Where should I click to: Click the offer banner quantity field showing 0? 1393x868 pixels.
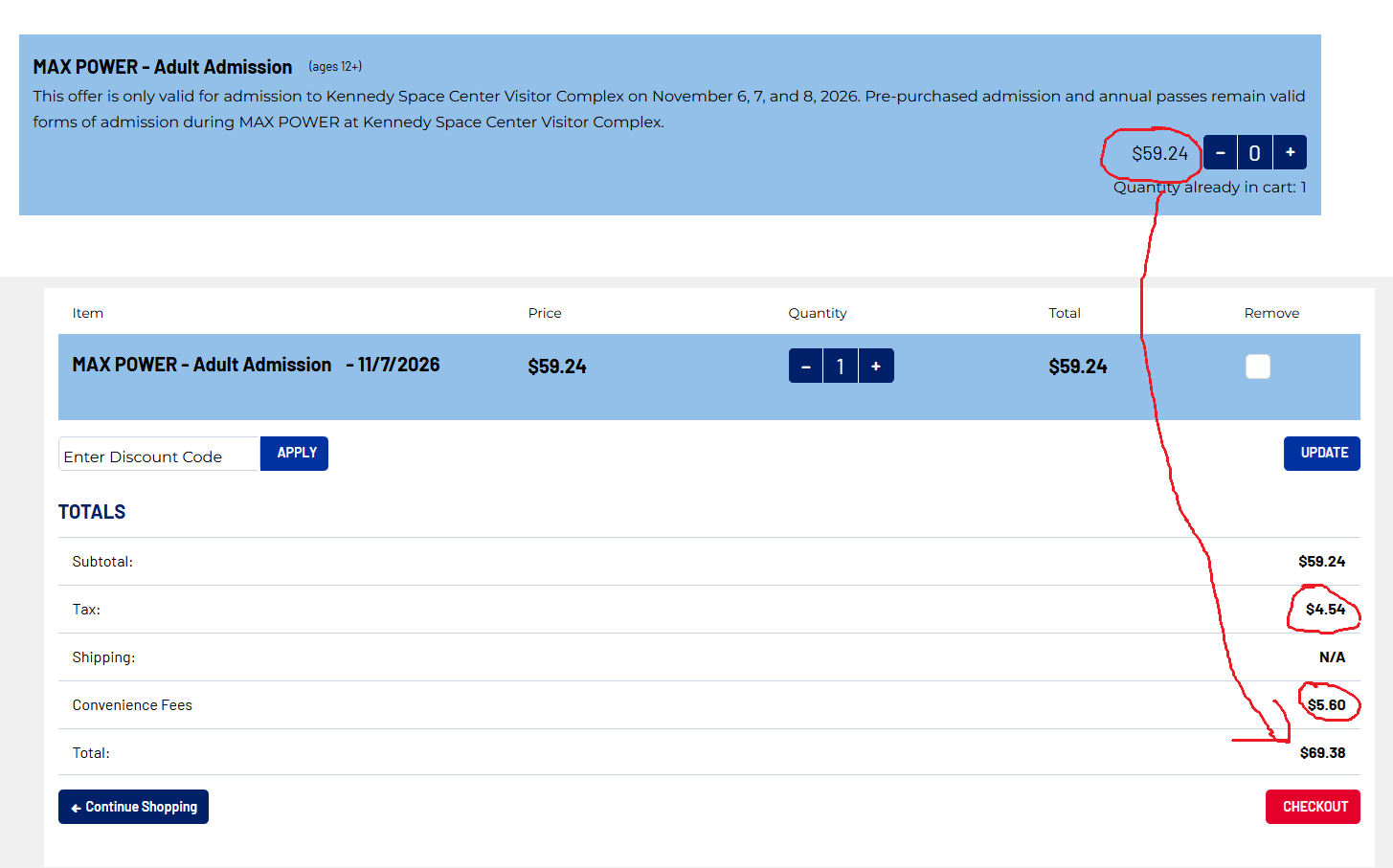pos(1255,152)
